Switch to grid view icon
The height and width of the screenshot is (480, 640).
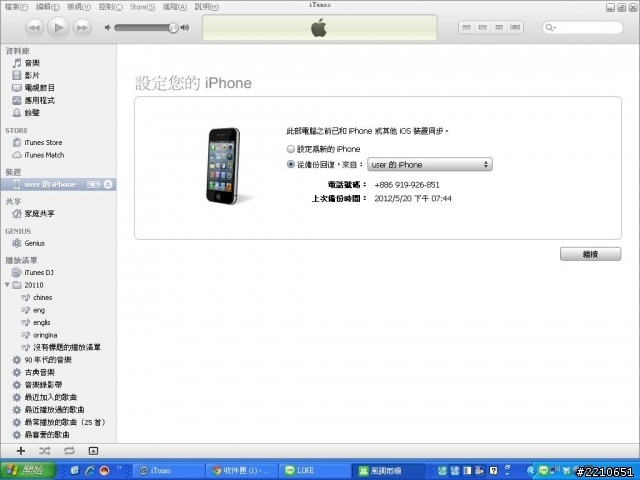(x=499, y=27)
